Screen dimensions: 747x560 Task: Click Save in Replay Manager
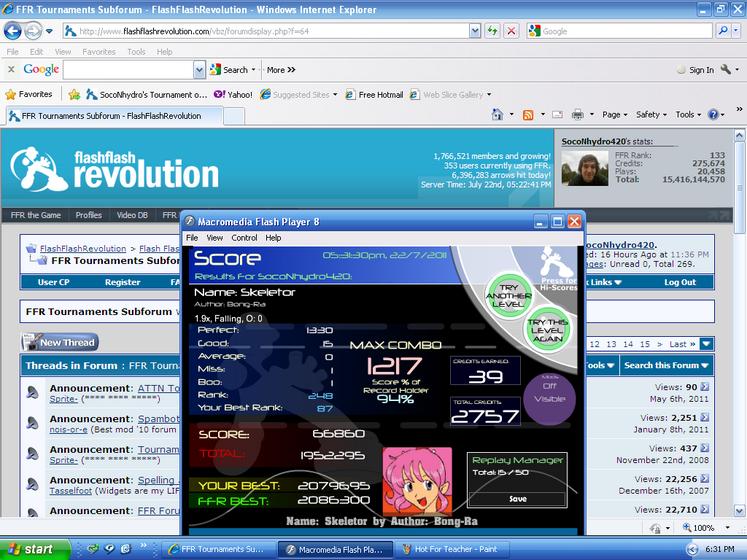517,499
